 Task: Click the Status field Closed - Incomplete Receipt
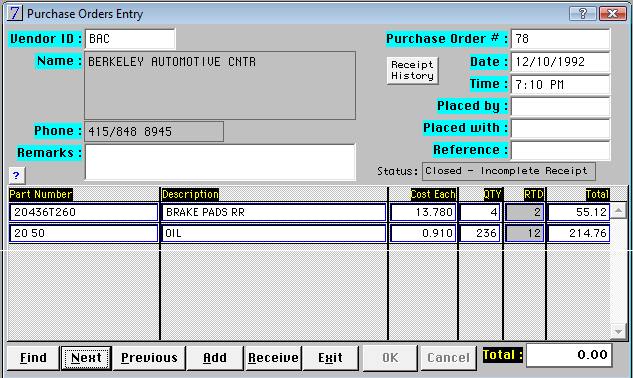[x=509, y=171]
